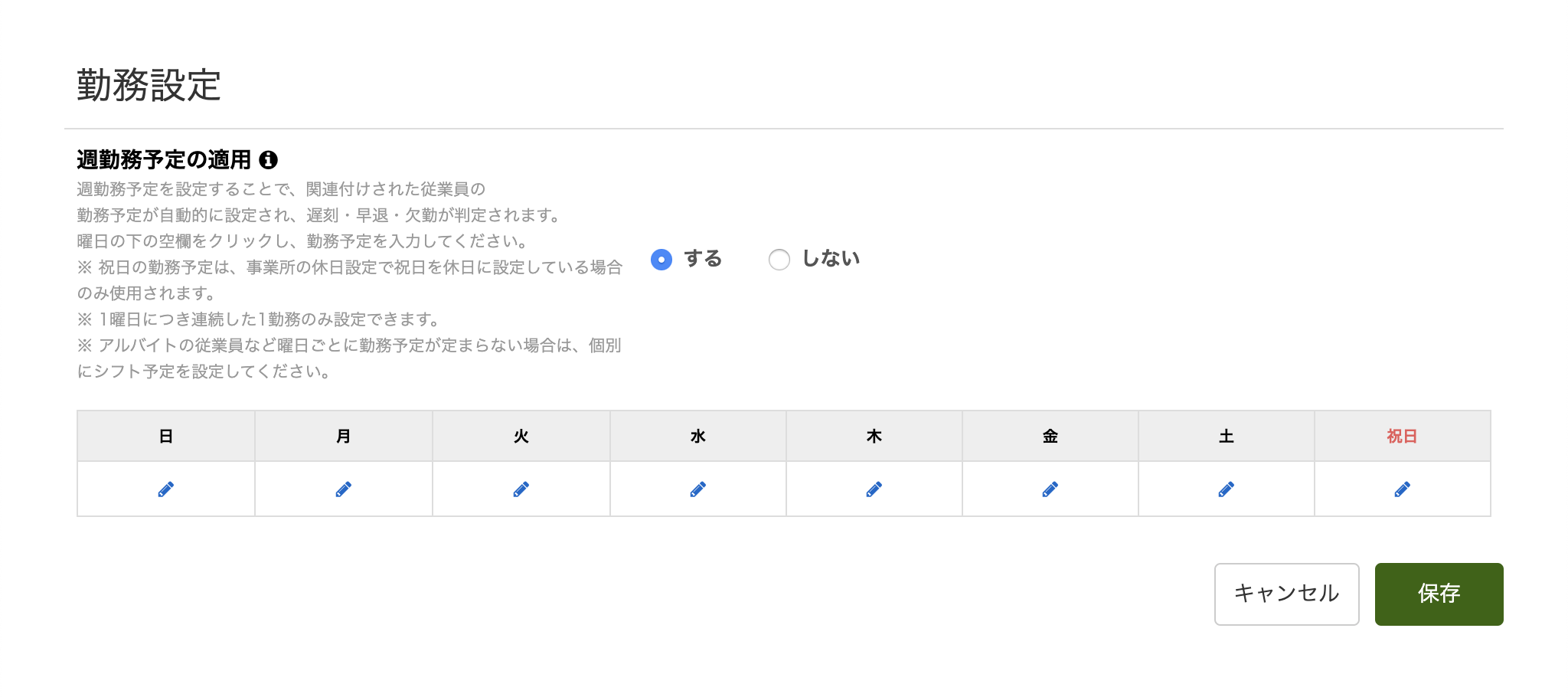Click the info icon beside 週勤務予定の適用
1568x697 pixels.
pyautogui.click(x=268, y=160)
